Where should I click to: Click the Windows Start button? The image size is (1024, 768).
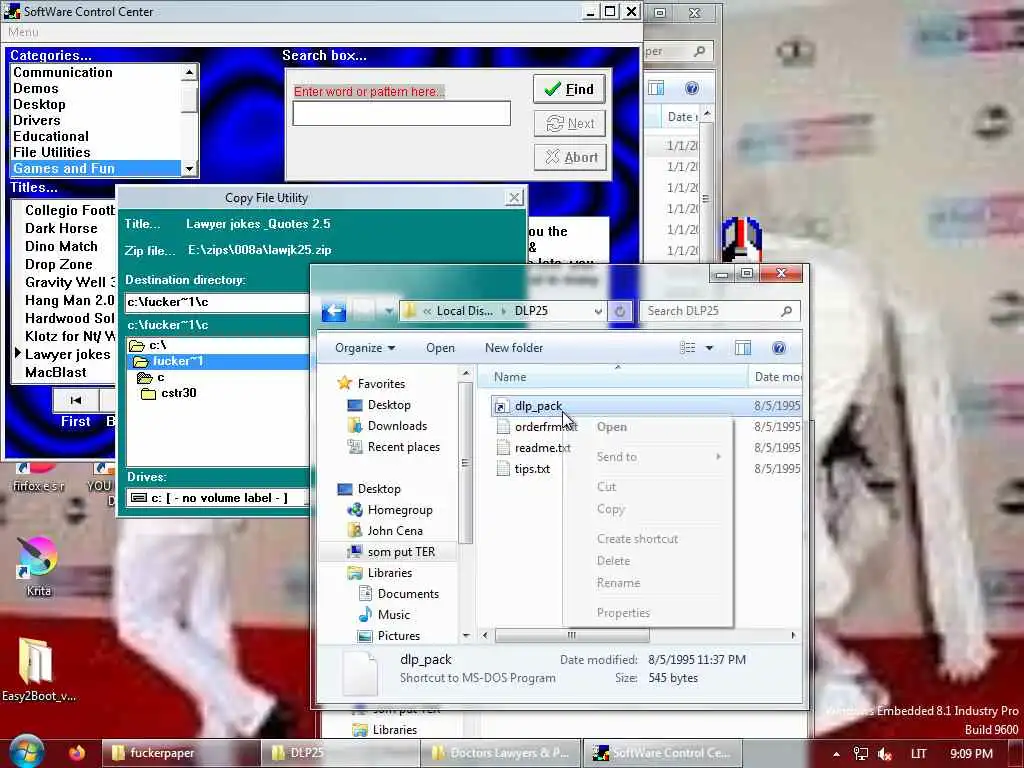[25, 752]
